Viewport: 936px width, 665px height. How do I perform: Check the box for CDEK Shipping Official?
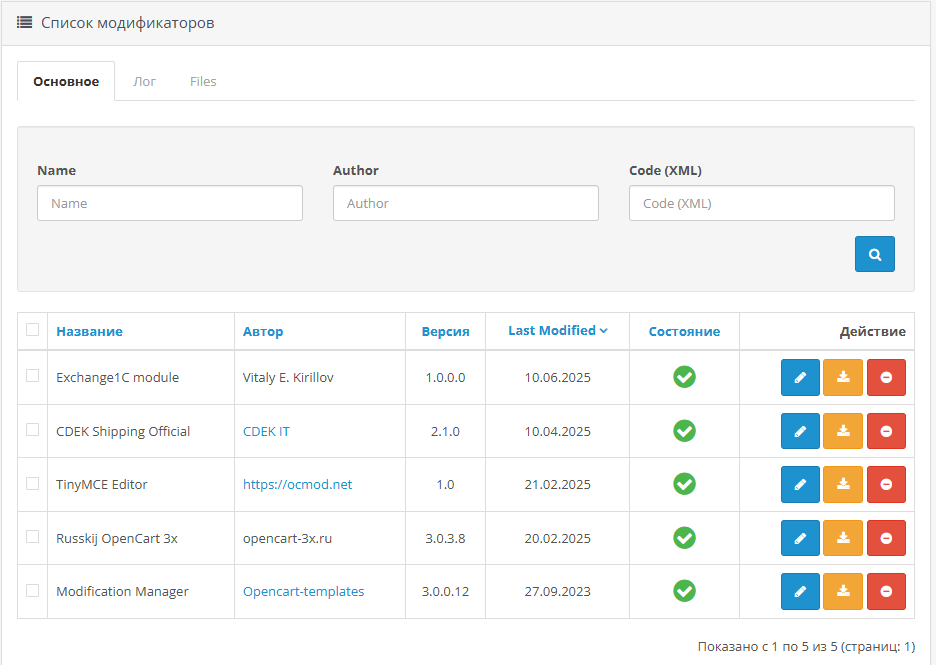coord(33,430)
